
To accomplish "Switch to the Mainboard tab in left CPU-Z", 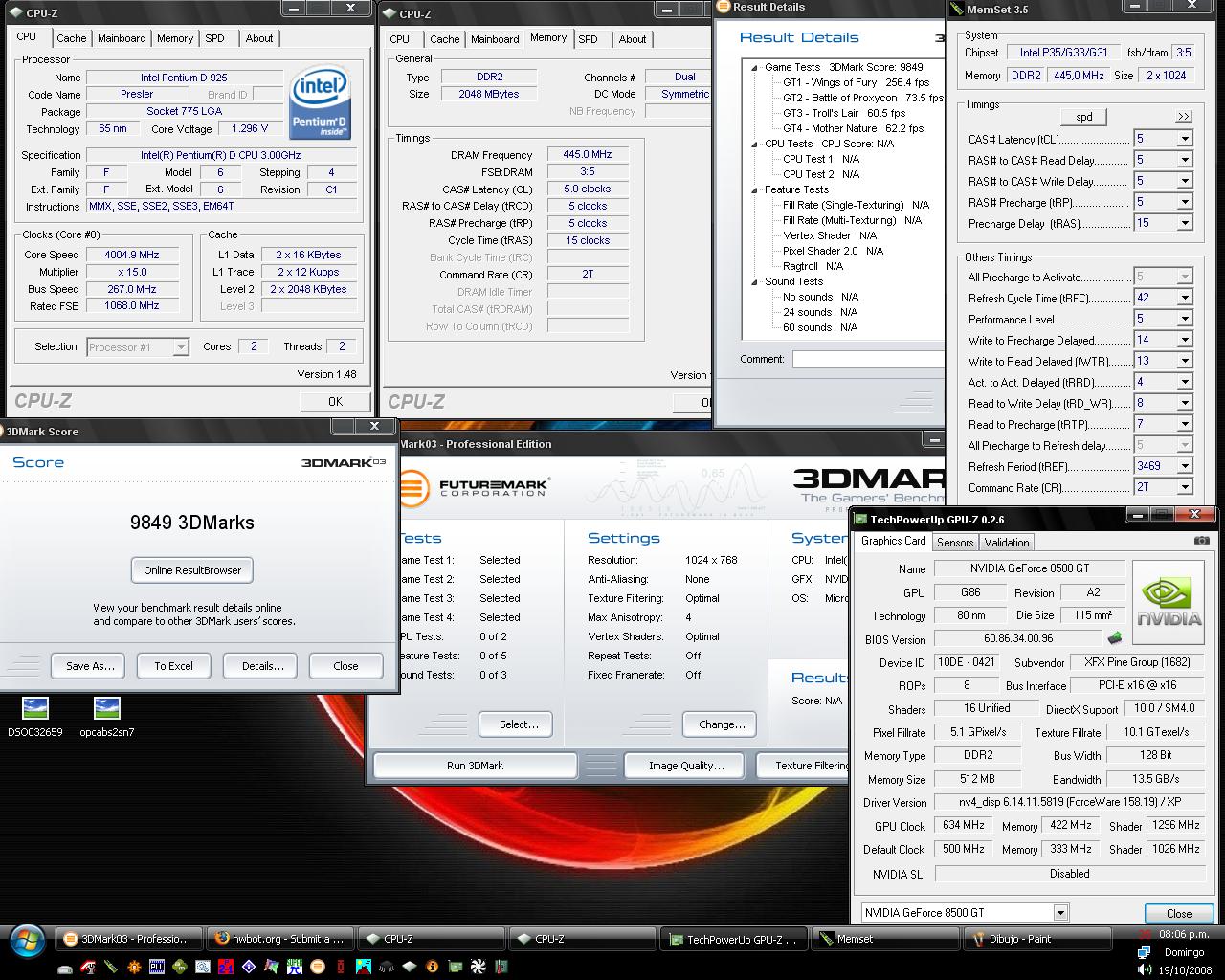I will pyautogui.click(x=122, y=38).
